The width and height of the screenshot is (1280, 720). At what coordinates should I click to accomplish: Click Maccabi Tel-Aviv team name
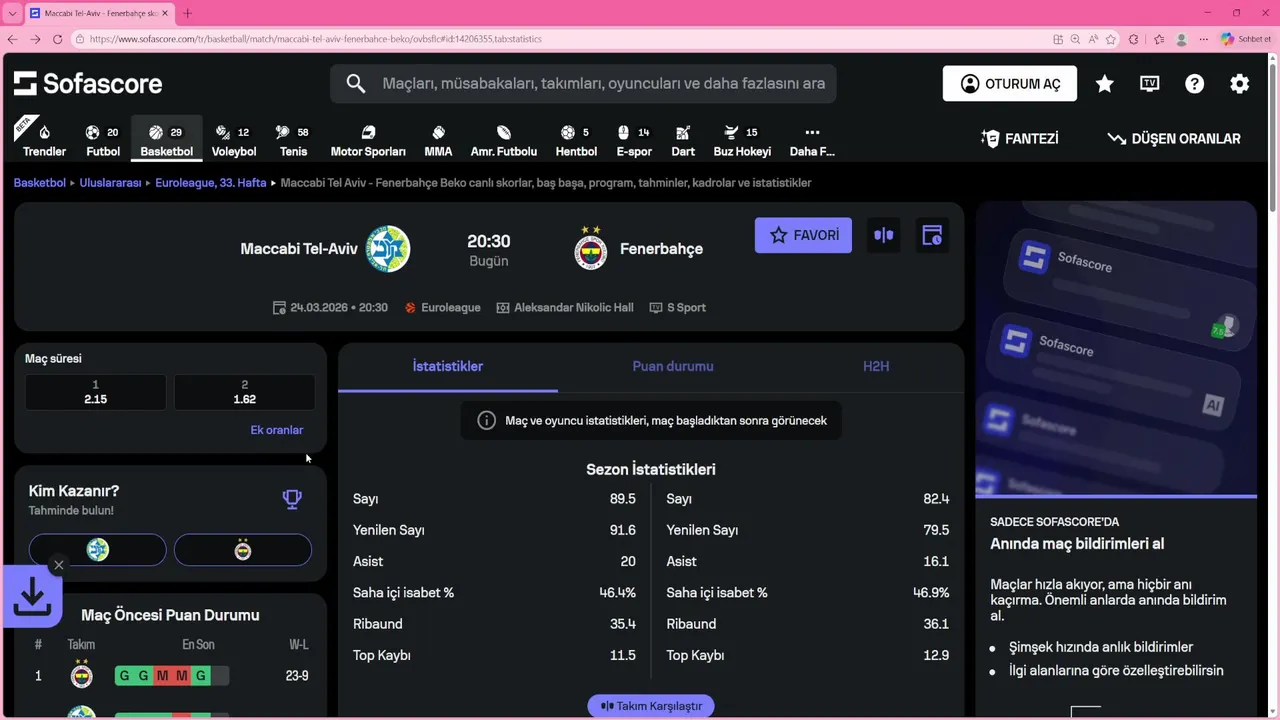tap(299, 249)
